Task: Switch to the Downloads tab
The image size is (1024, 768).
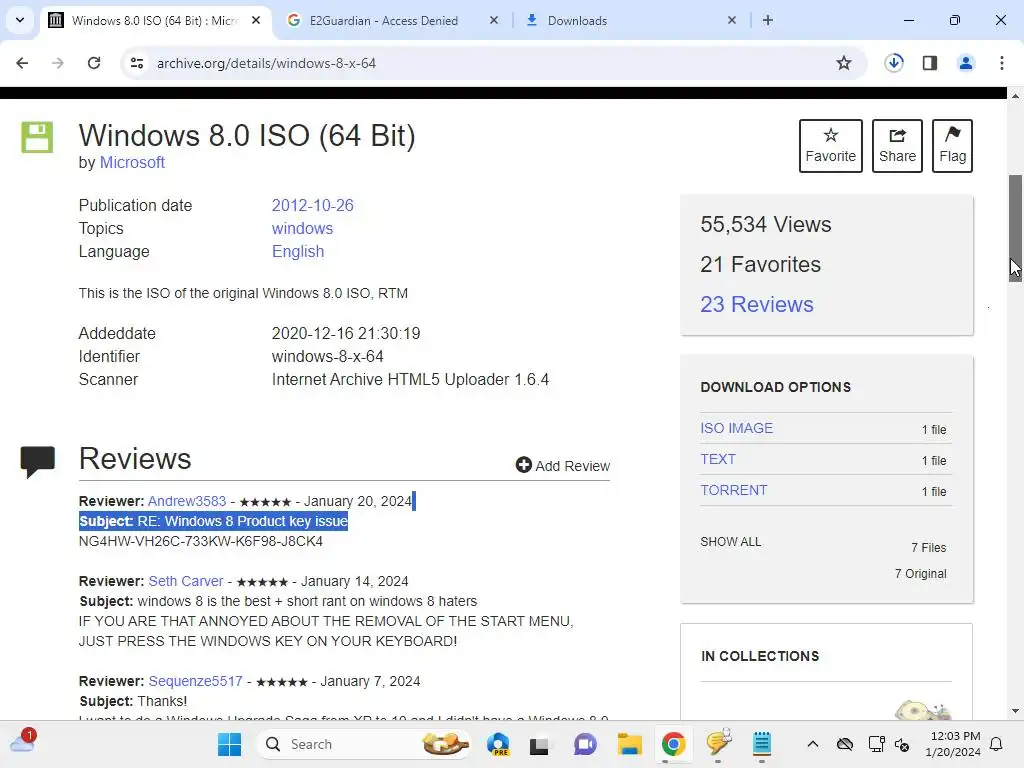Action: [577, 20]
